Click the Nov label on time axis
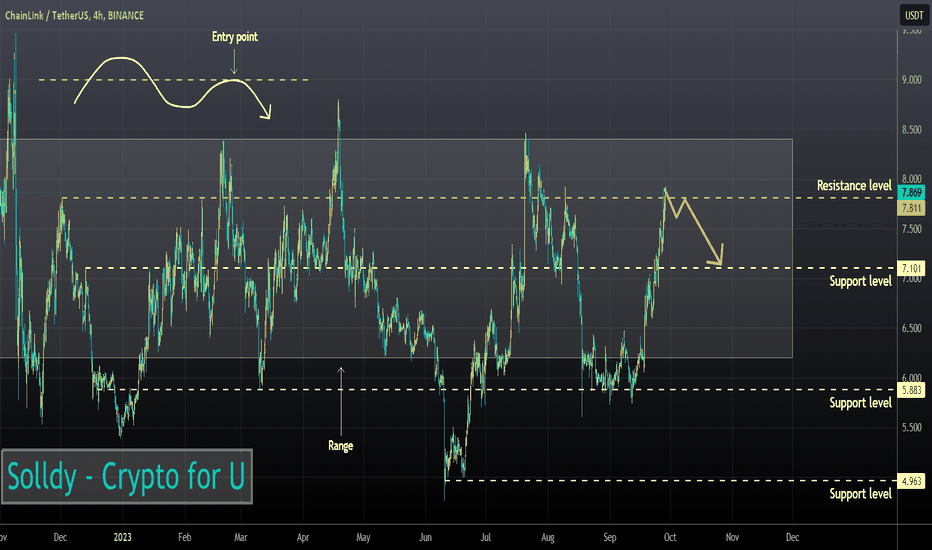The image size is (932, 550). pyautogui.click(x=732, y=538)
